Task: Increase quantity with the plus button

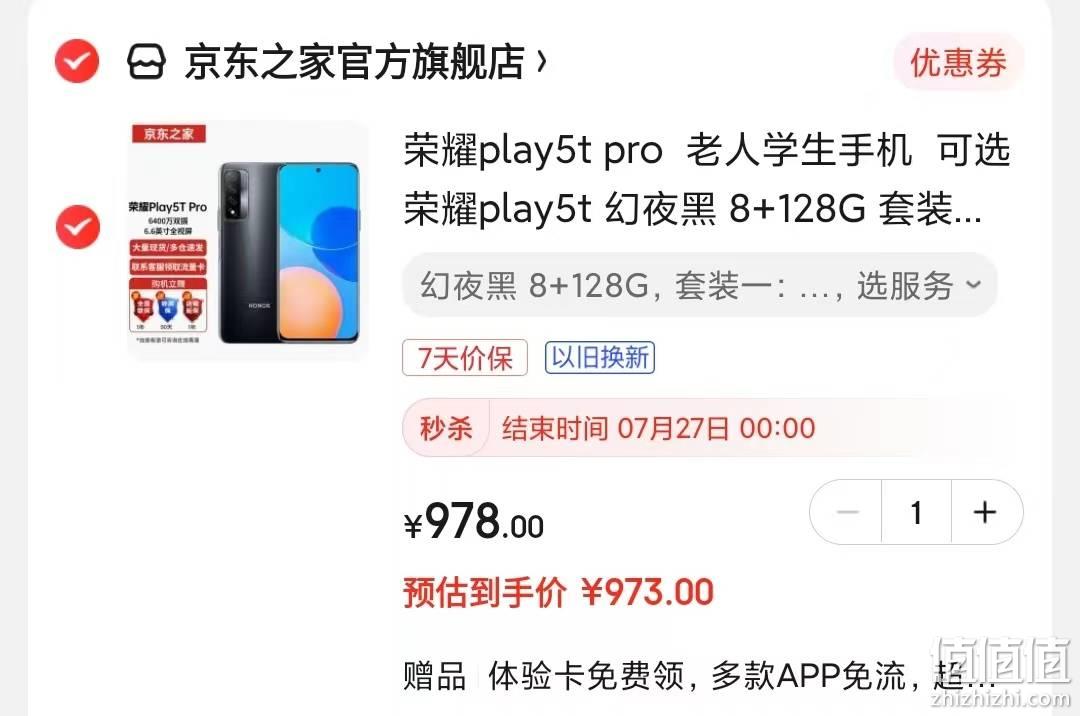Action: [x=986, y=512]
